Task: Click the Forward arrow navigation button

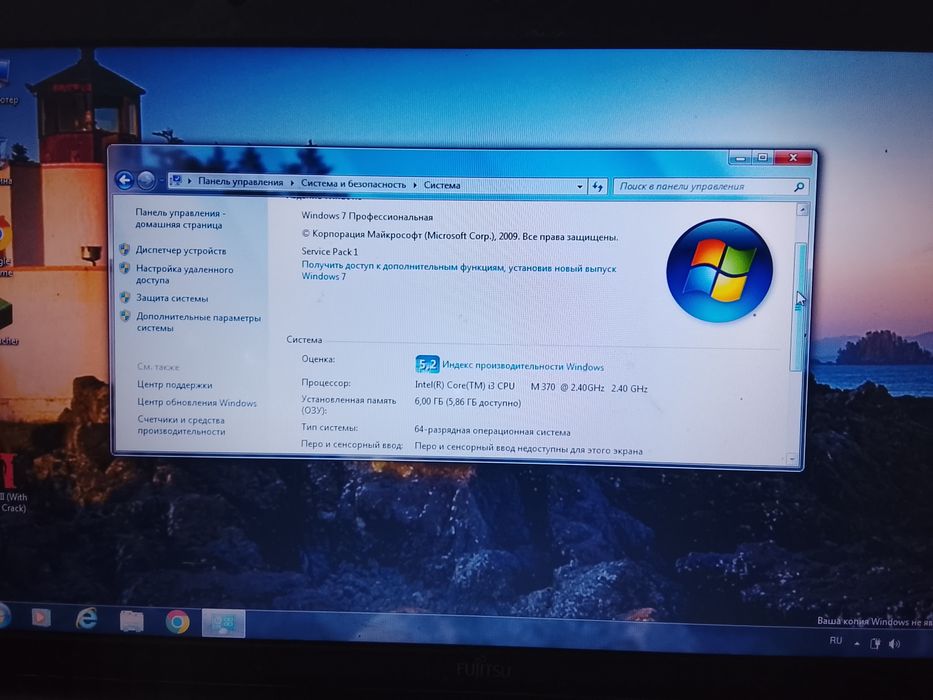Action: pyautogui.click(x=146, y=180)
